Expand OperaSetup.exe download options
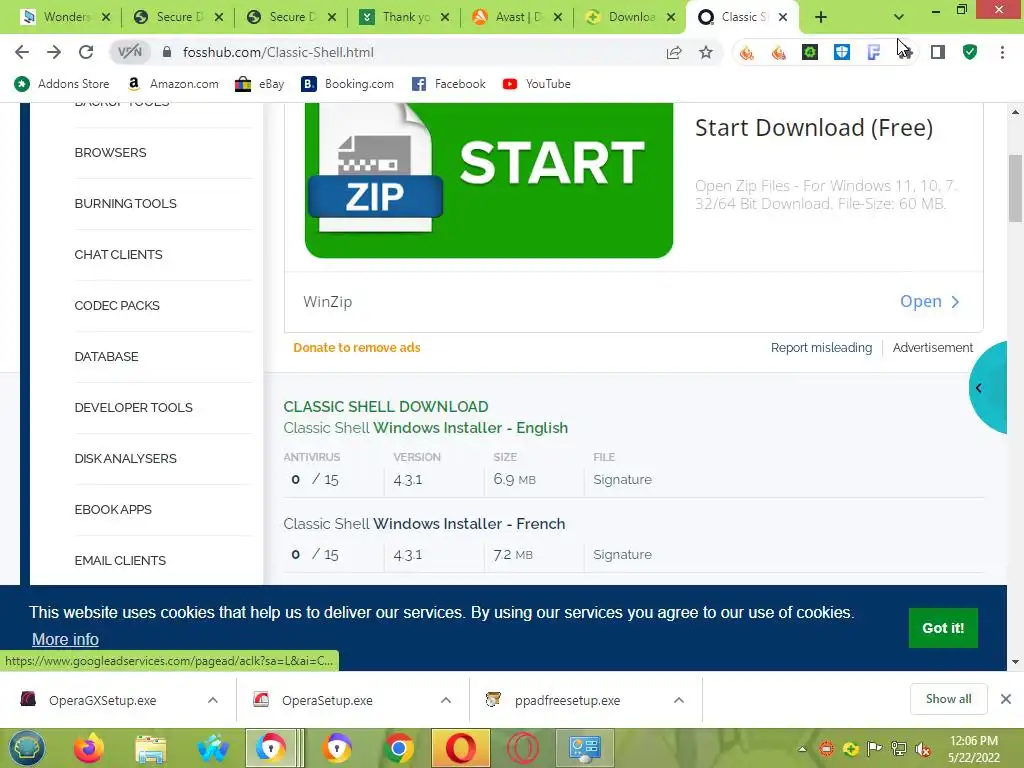This screenshot has height=768, width=1024. (x=446, y=700)
